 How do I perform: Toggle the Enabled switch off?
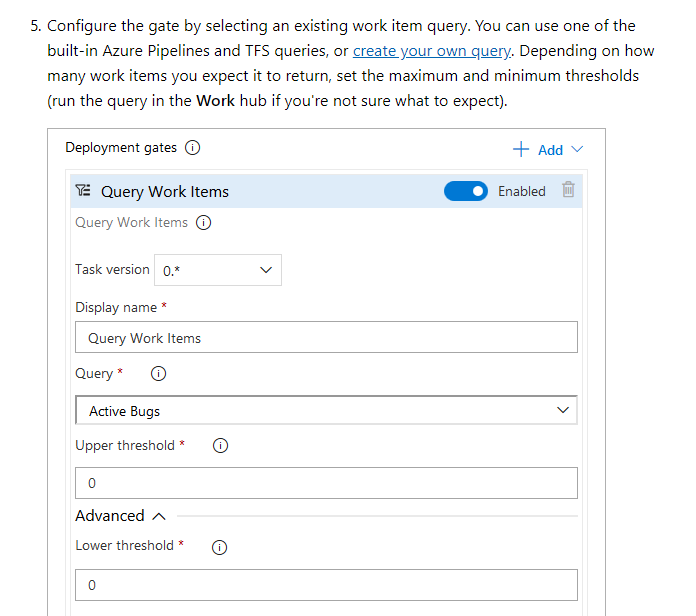(466, 191)
